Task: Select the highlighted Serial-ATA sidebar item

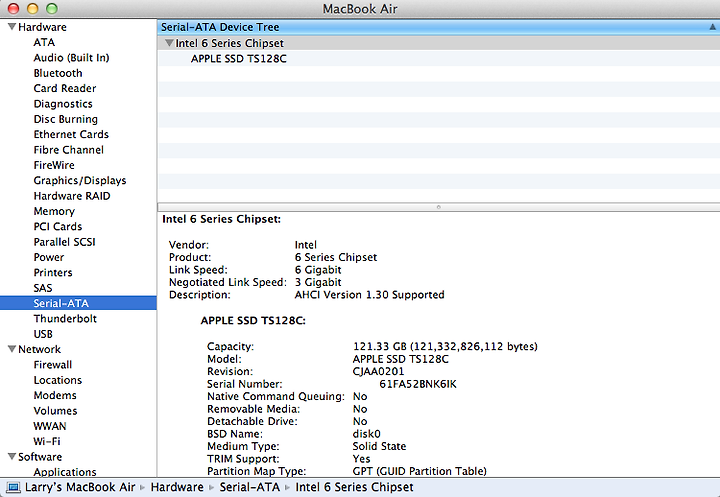Action: [78, 303]
